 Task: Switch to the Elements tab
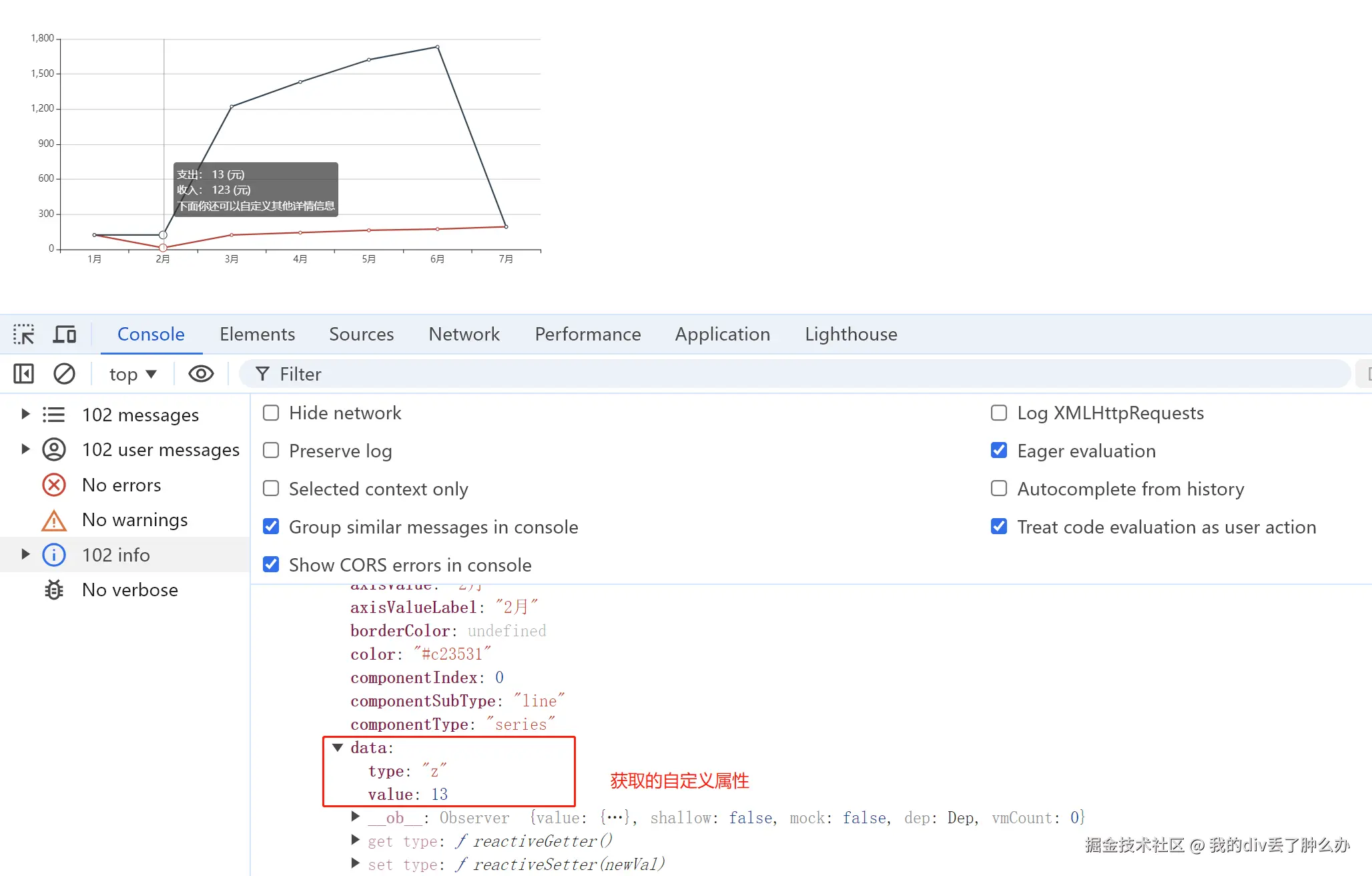tap(257, 334)
